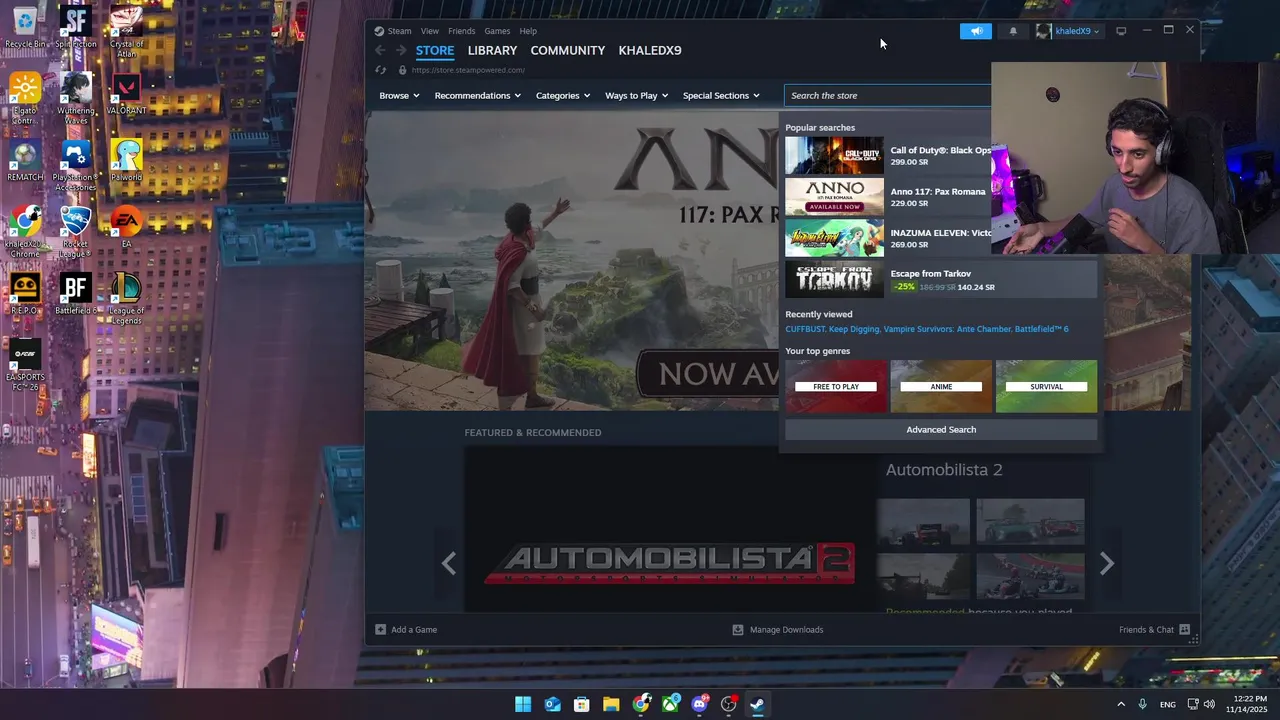The height and width of the screenshot is (720, 1280).
Task: Expand the Special Sections dropdown
Action: (721, 96)
